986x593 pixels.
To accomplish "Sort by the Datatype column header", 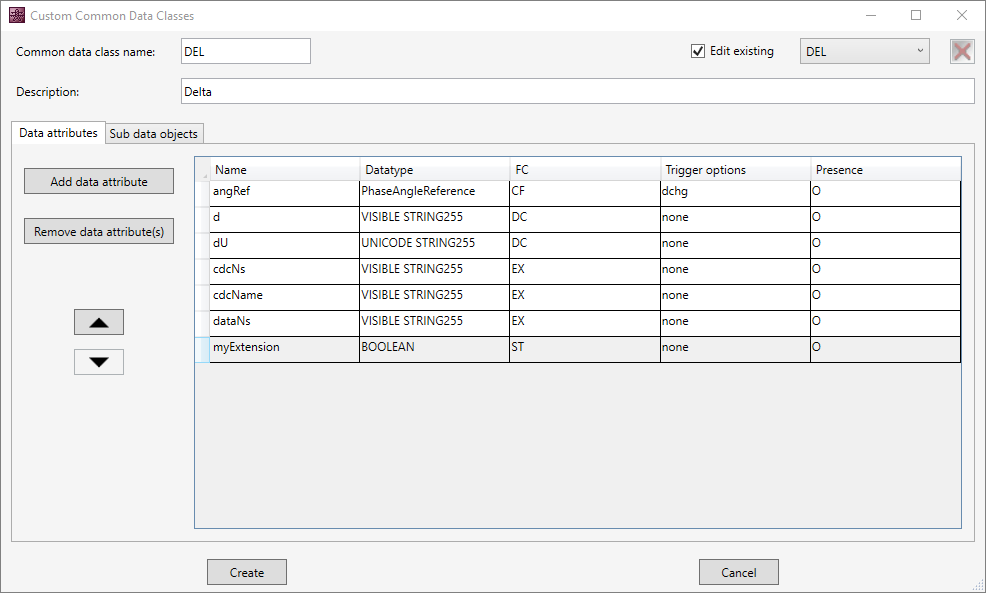I will click(435, 170).
